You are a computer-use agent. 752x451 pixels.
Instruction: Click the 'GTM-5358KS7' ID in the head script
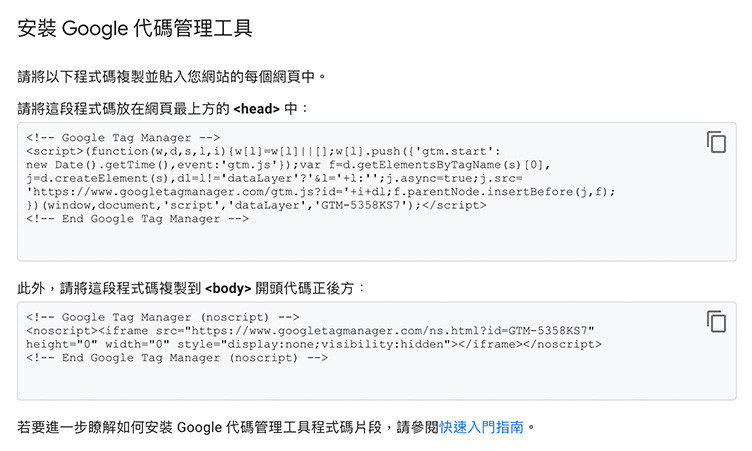(x=360, y=205)
